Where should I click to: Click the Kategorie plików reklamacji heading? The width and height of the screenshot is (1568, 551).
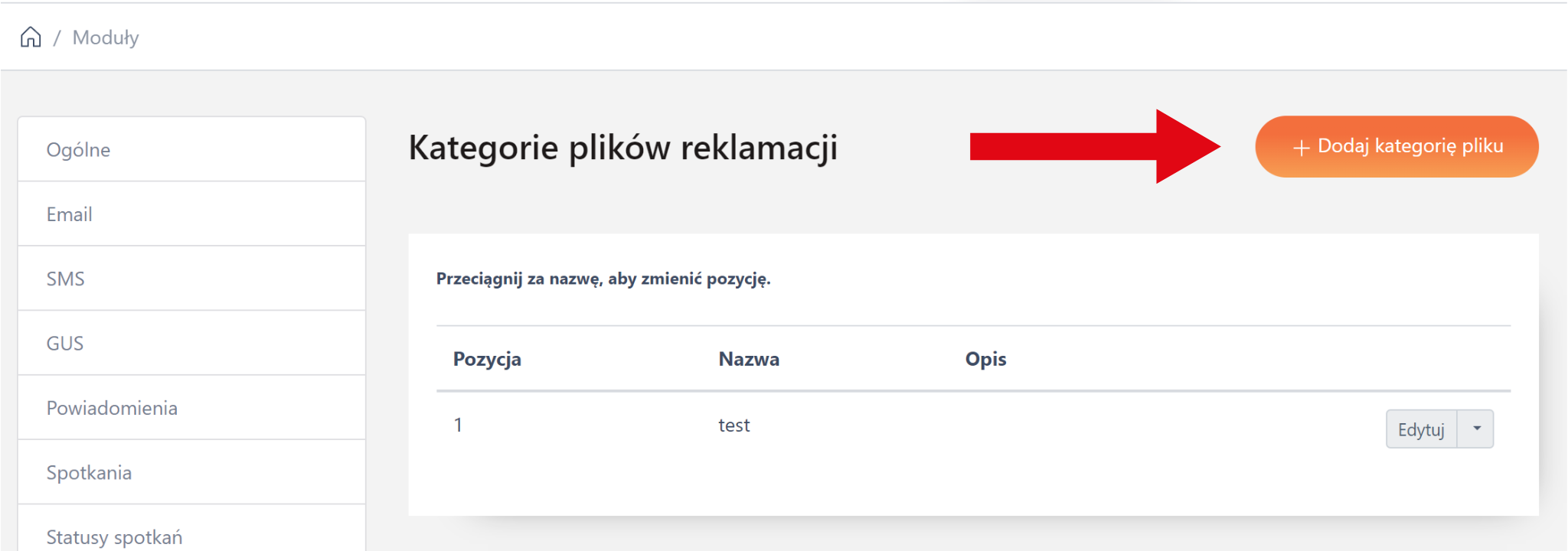[x=622, y=147]
